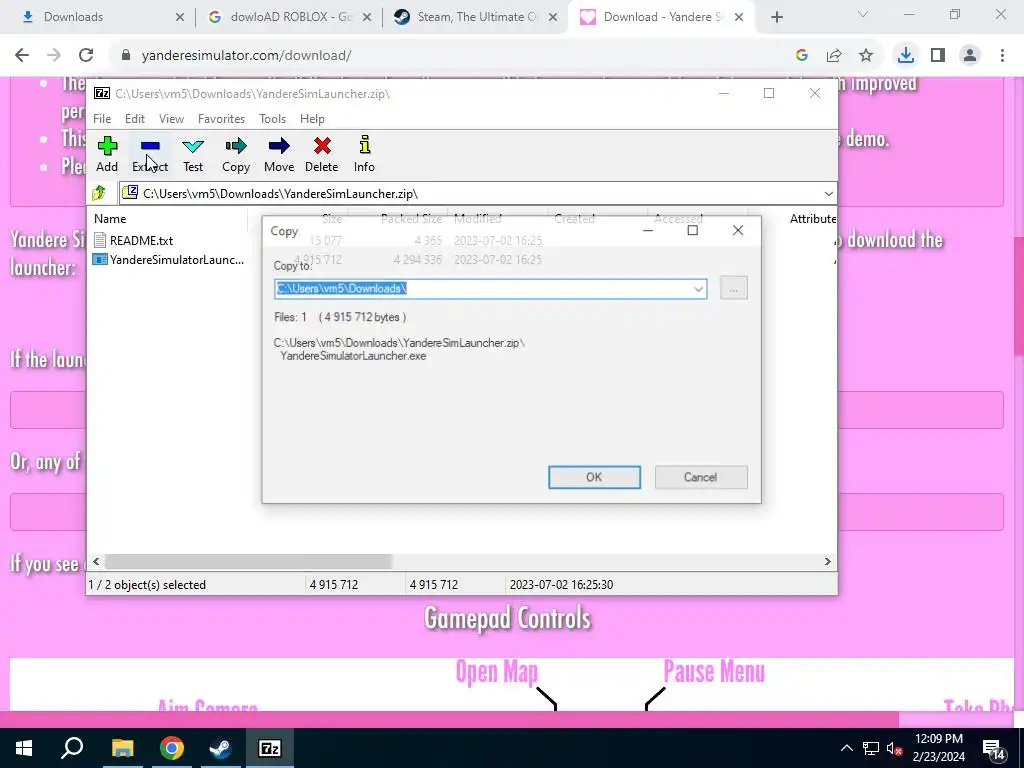Click the page vertical scrollbar thumb
This screenshot has width=1024, height=768.
pyautogui.click(x=1019, y=297)
